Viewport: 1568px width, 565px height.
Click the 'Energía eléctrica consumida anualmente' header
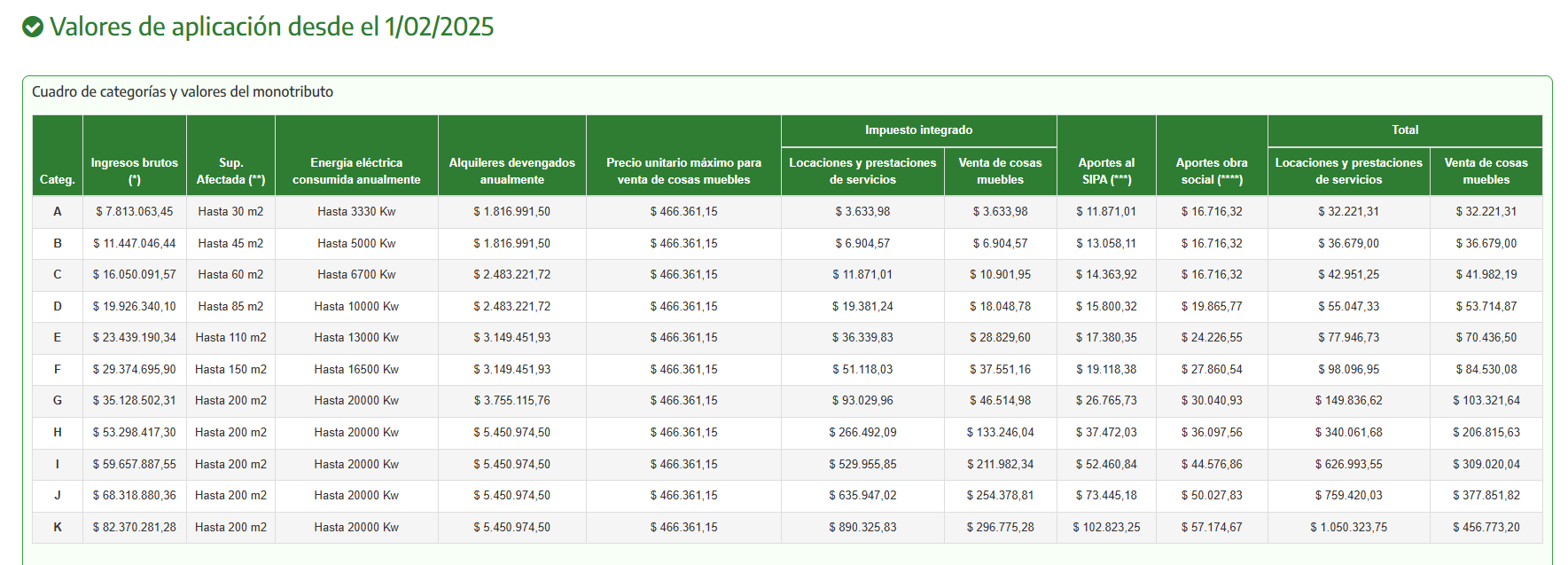[356, 170]
